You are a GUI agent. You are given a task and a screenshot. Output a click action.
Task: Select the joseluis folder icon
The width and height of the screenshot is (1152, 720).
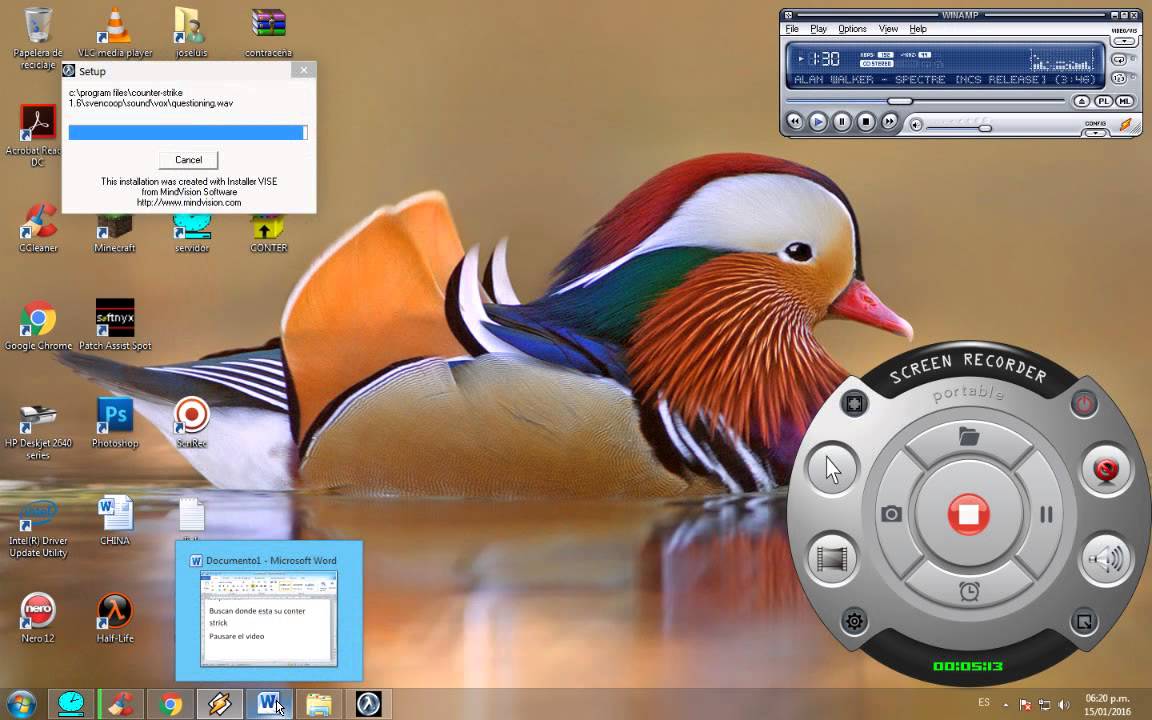(191, 32)
